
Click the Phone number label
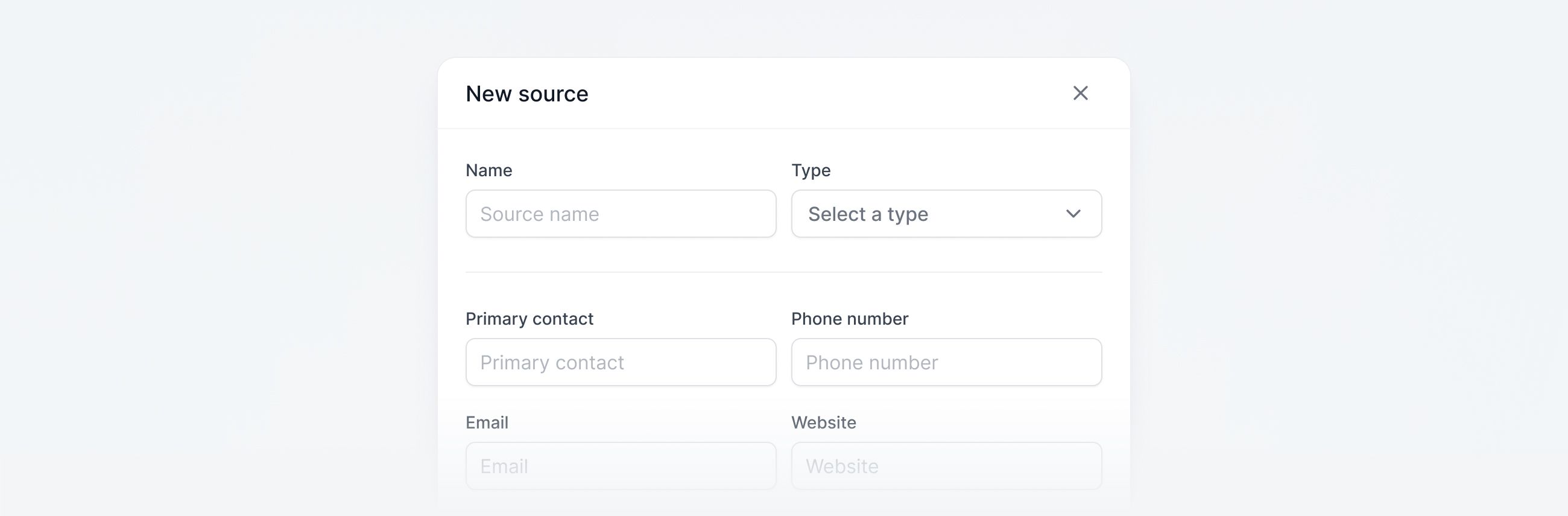click(x=849, y=319)
